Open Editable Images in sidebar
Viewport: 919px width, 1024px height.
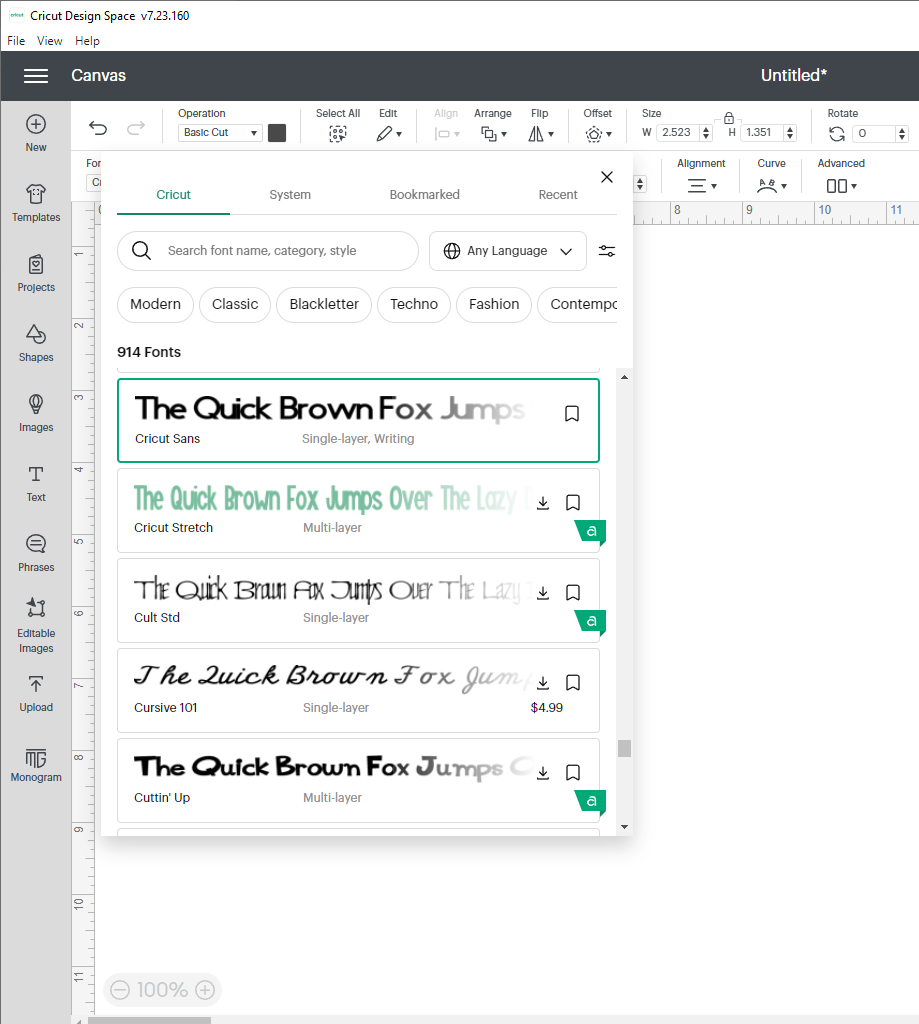tap(36, 625)
